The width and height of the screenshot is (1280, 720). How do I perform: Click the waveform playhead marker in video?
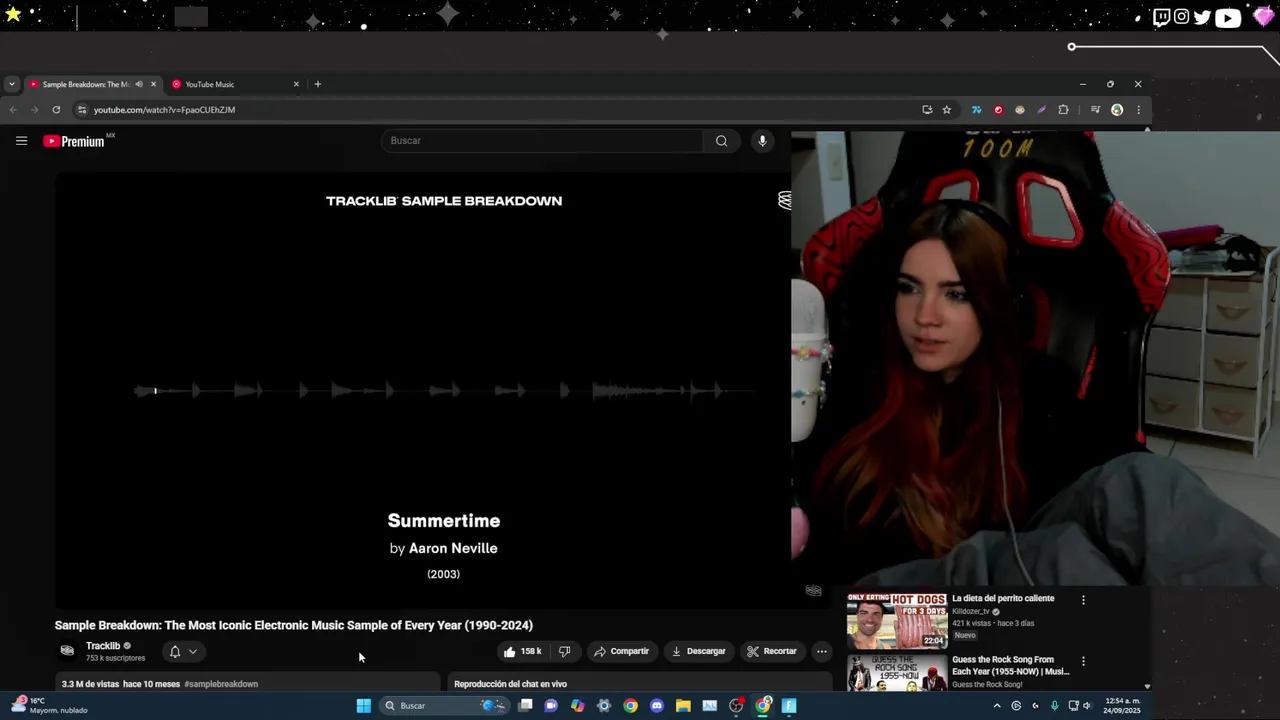tap(155, 391)
